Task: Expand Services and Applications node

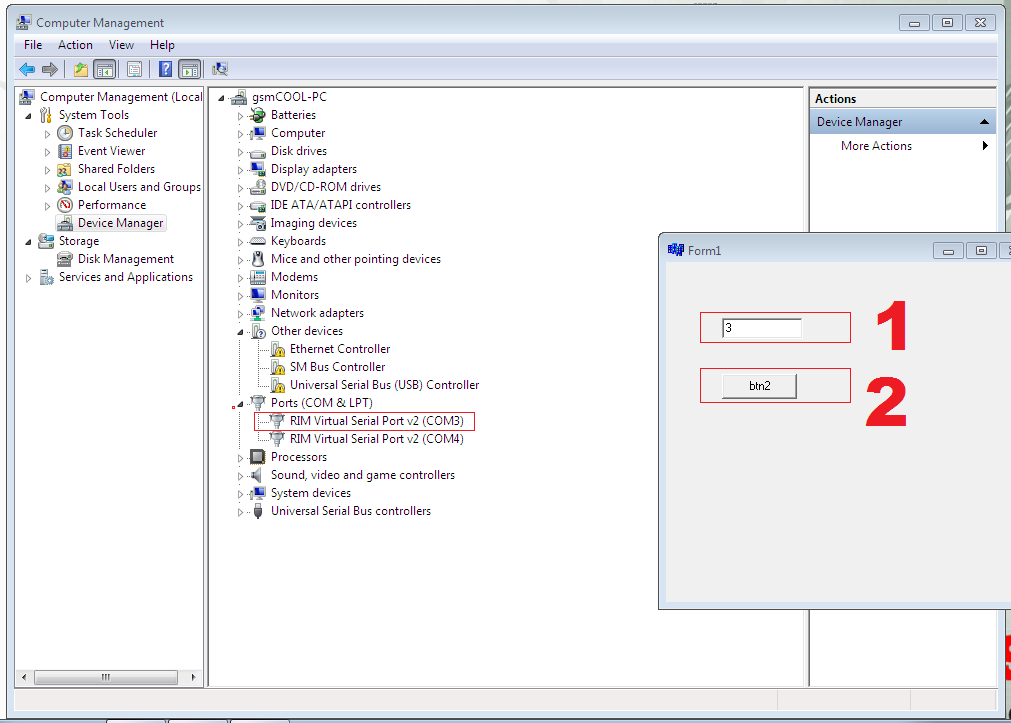Action: point(28,279)
